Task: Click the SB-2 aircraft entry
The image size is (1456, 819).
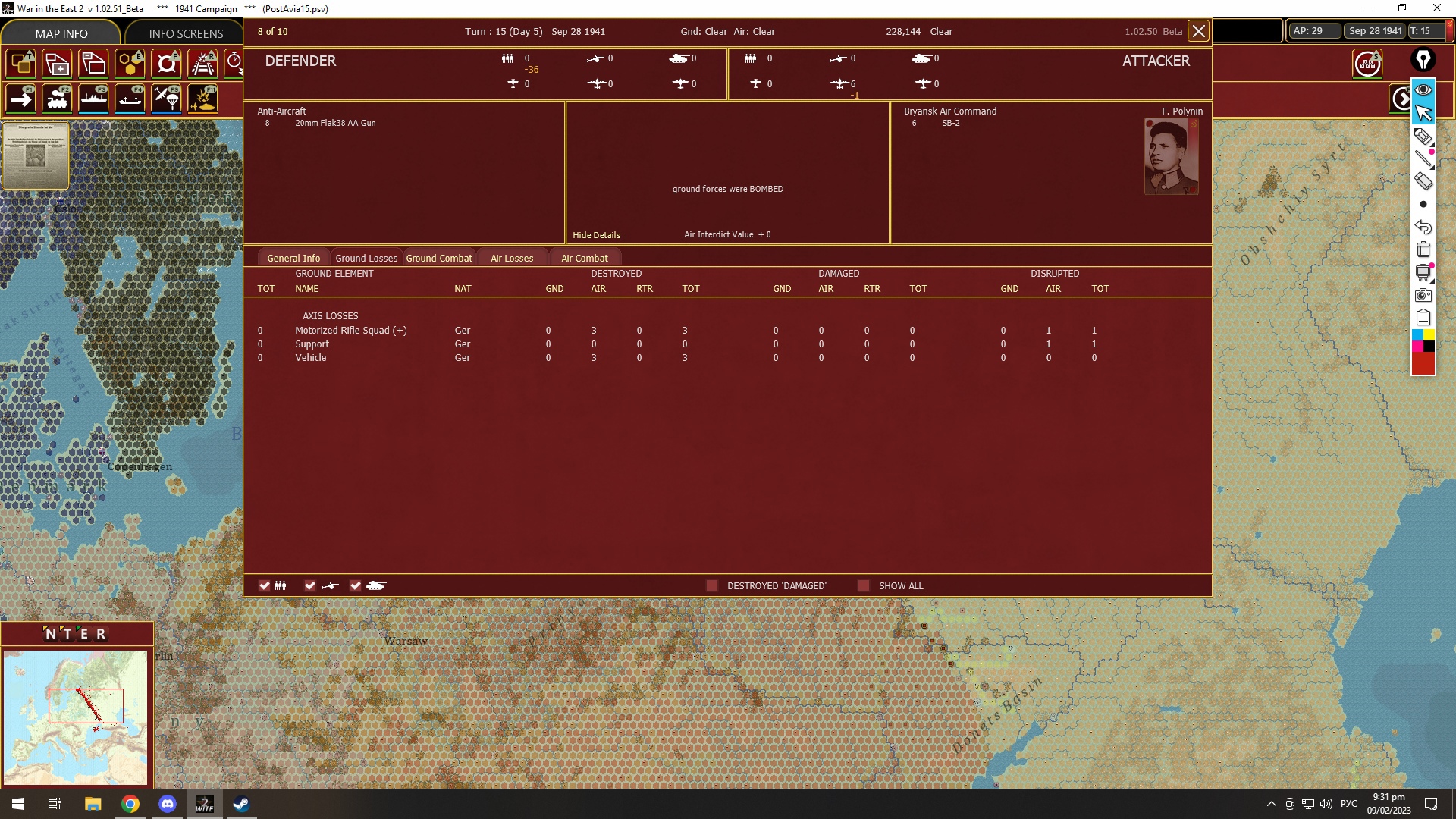Action: 951,123
